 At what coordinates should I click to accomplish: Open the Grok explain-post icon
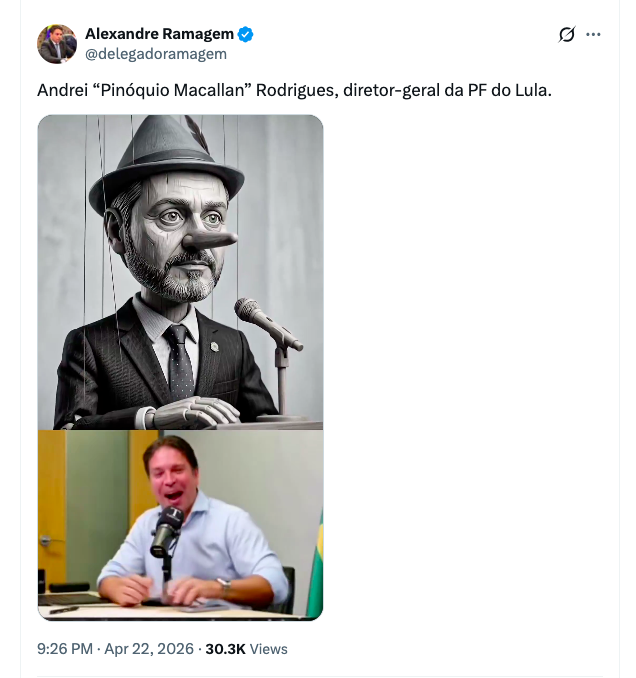click(567, 35)
